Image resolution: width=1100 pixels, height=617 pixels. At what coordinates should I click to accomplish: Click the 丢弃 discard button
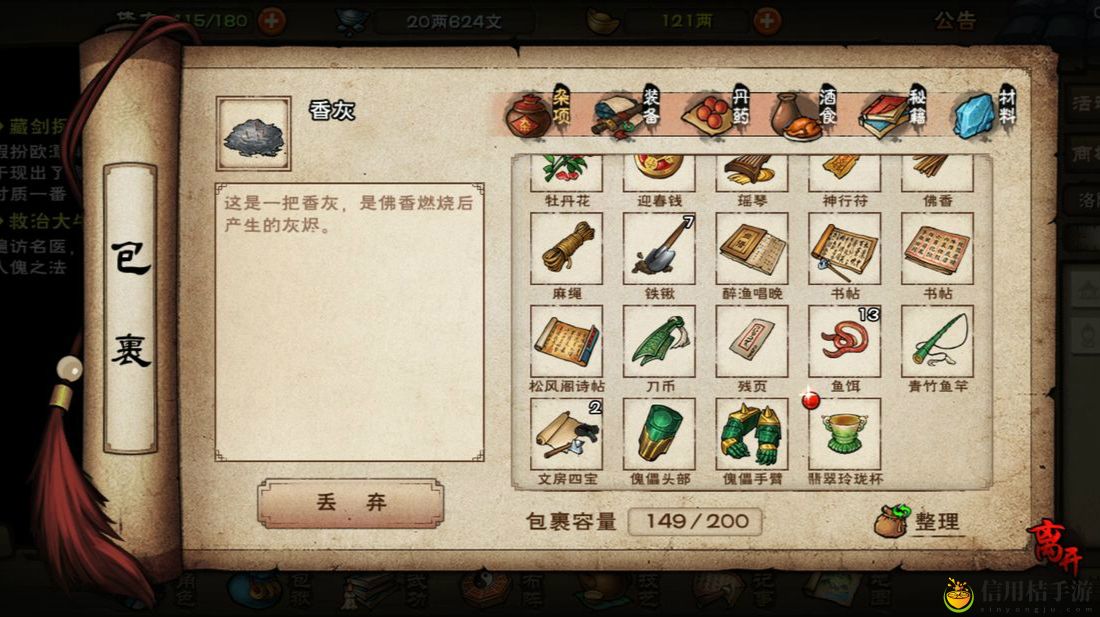click(x=350, y=503)
